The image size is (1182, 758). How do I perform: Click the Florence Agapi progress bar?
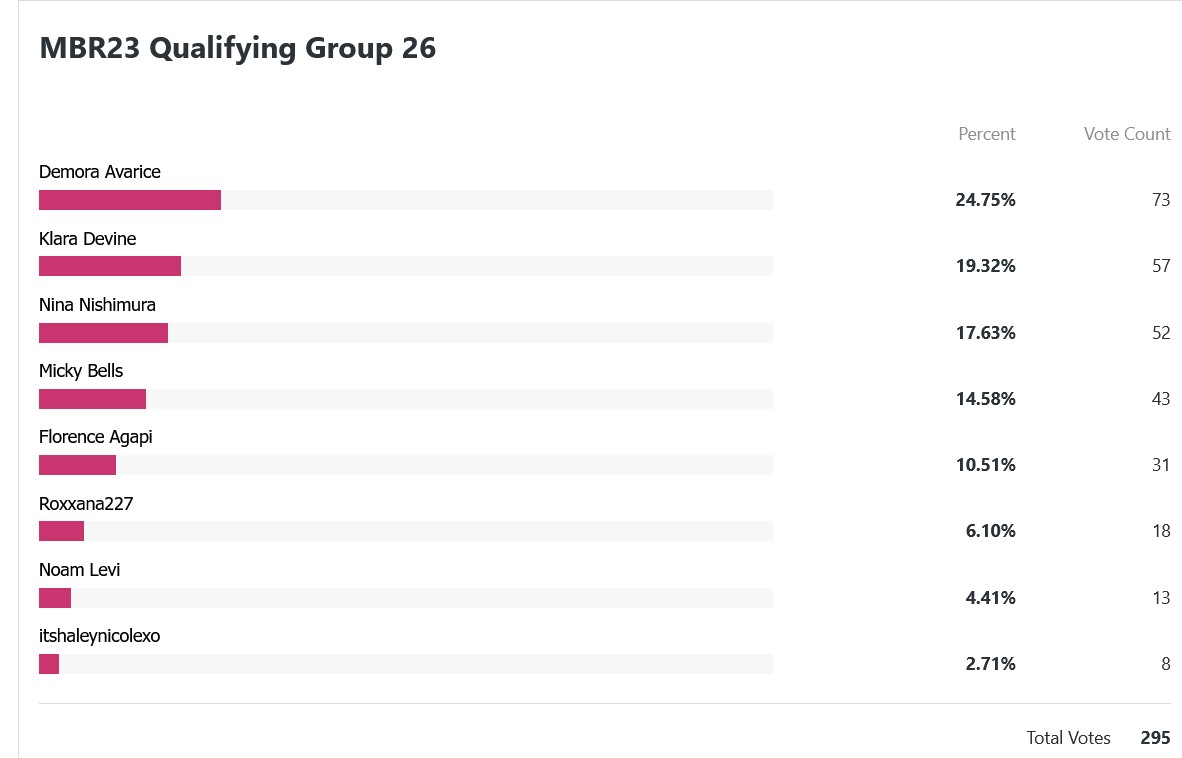(x=406, y=465)
